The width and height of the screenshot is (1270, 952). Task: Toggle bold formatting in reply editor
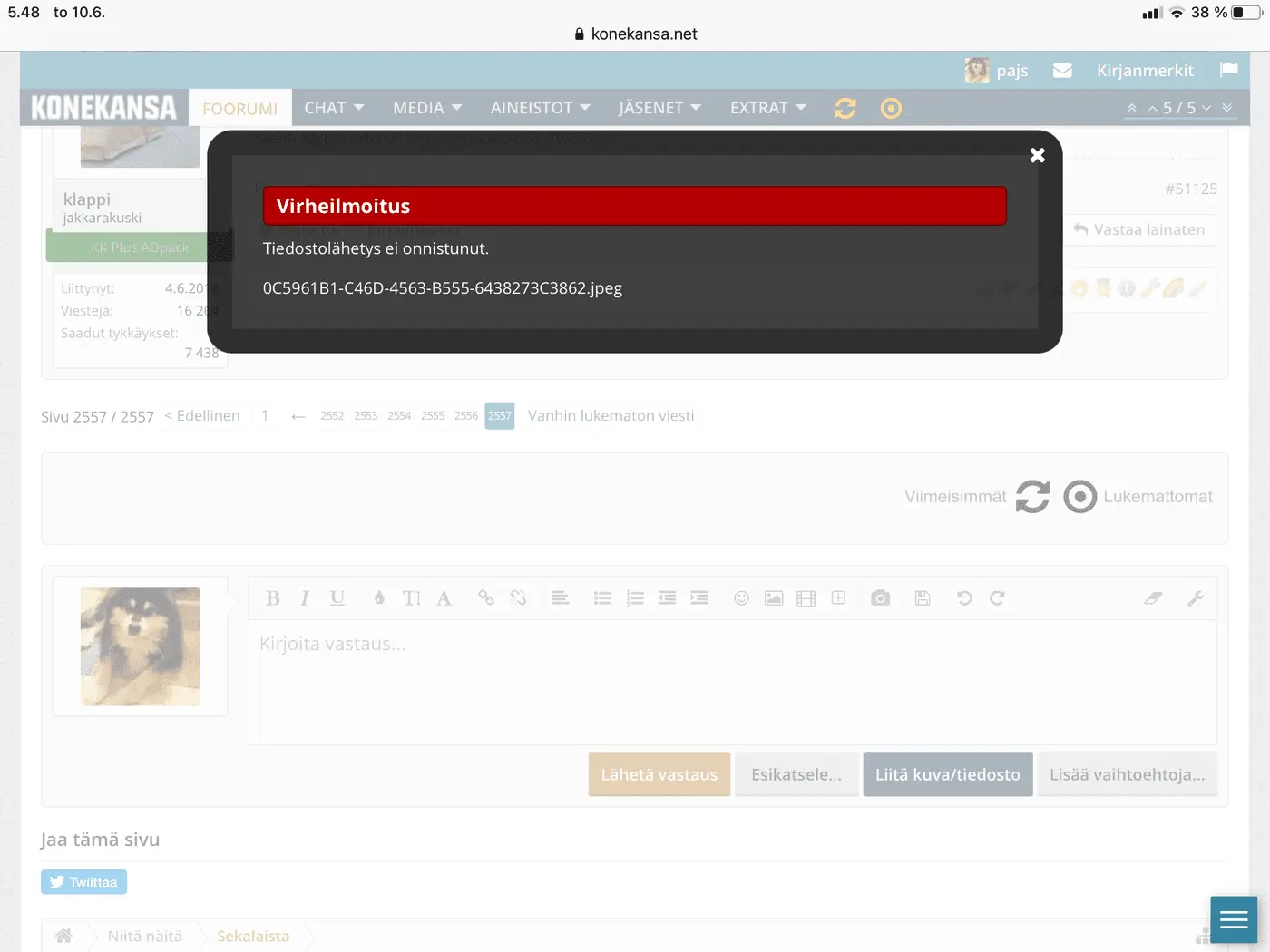click(273, 598)
